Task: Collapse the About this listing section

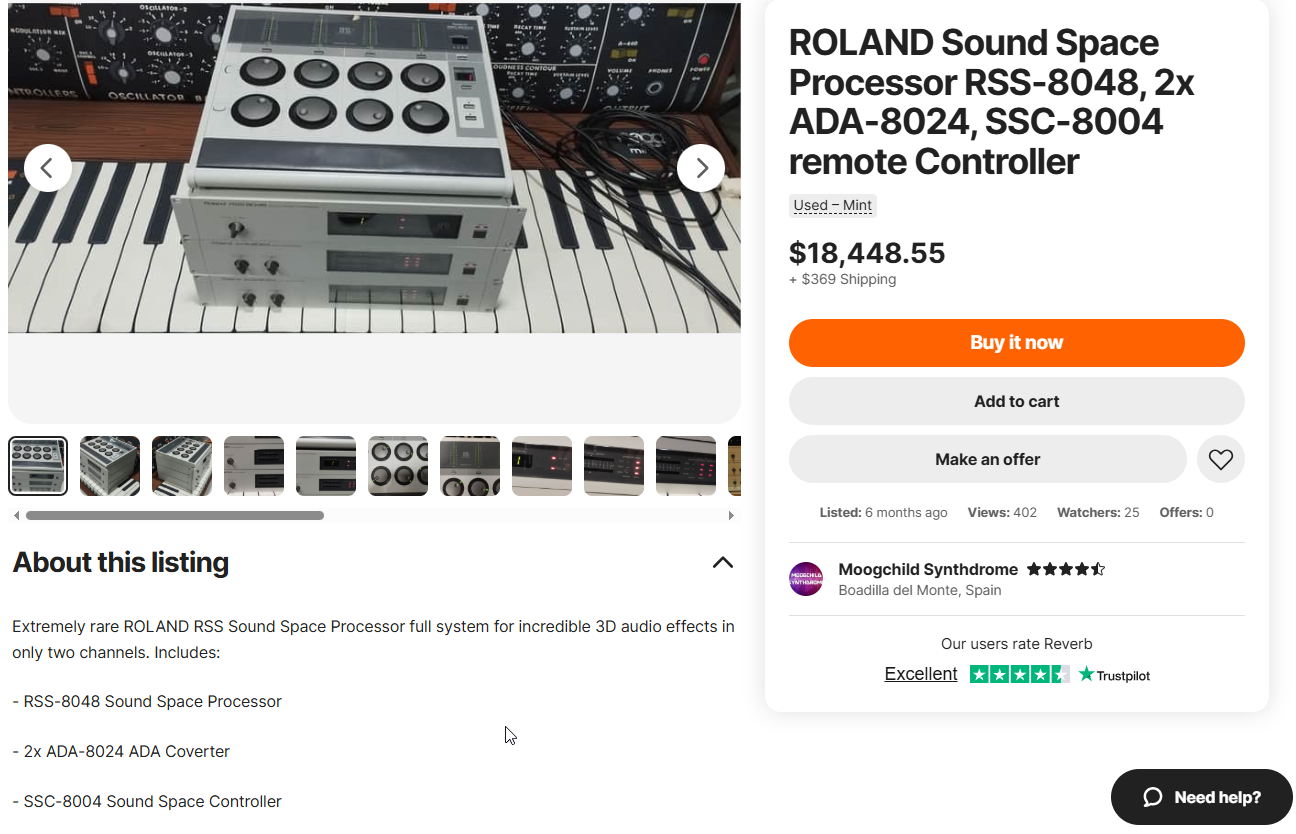Action: click(x=722, y=563)
